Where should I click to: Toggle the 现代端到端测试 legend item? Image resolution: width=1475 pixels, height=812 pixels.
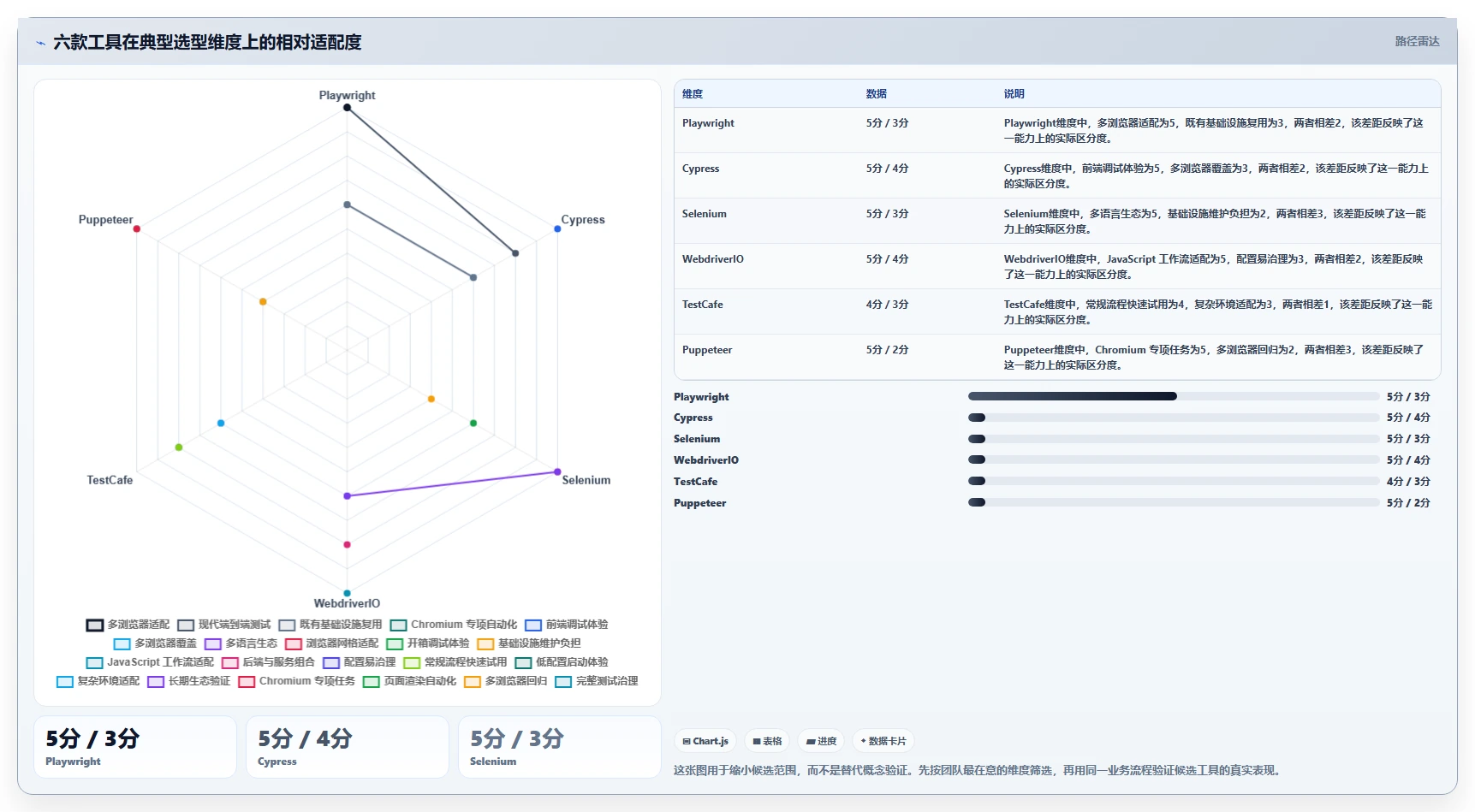click(x=224, y=625)
